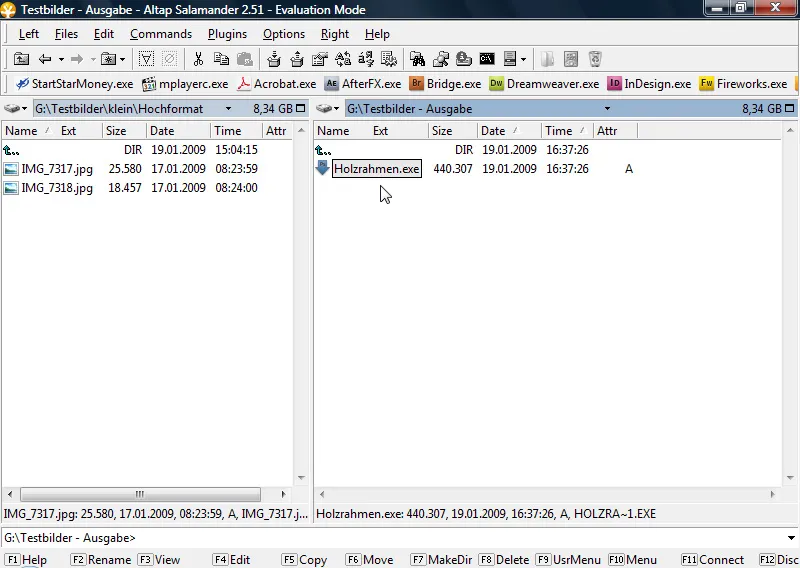
Task: Sort left panel by Size column
Action: tap(124, 131)
